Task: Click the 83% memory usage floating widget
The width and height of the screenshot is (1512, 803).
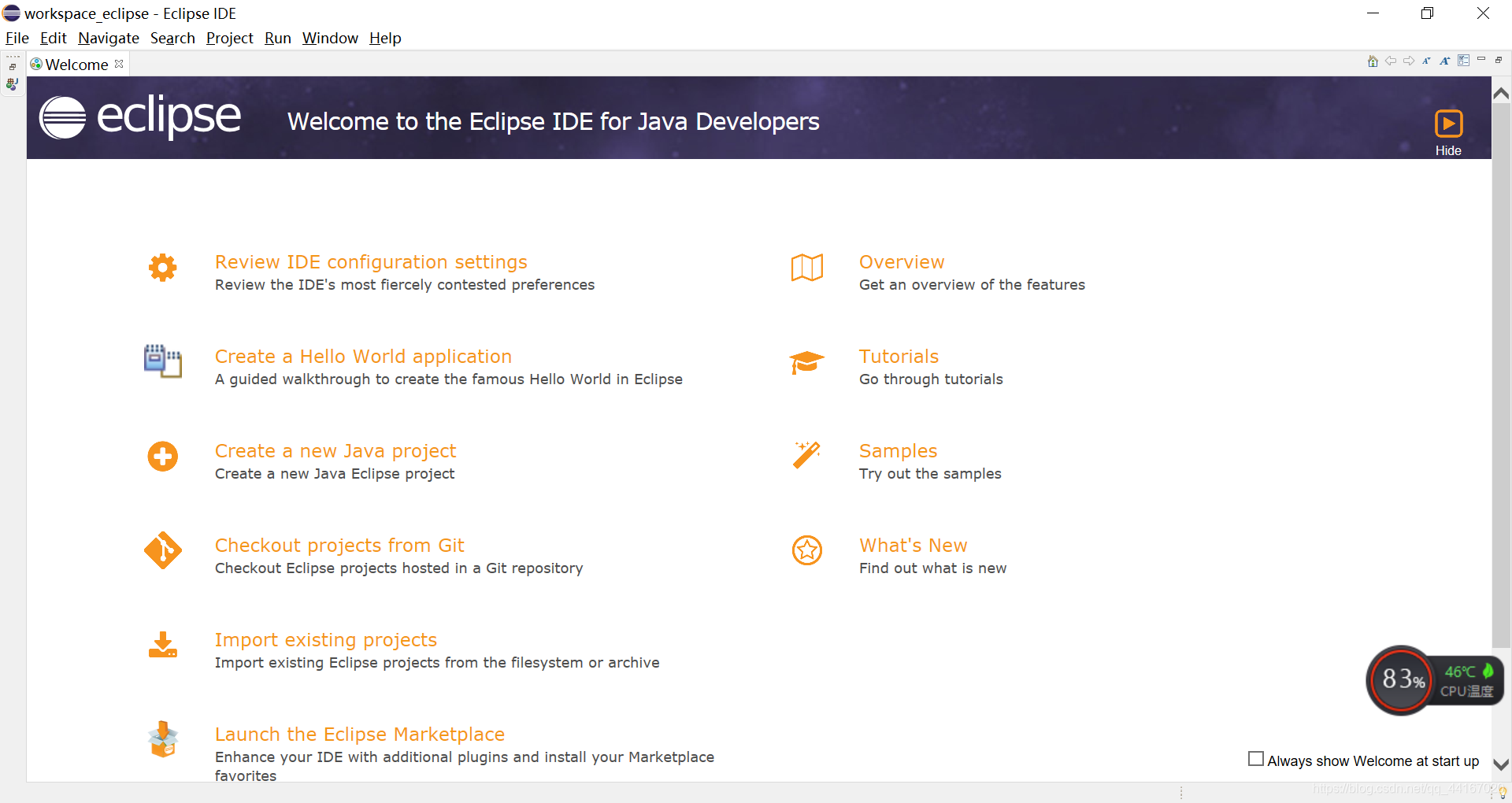Action: (x=1402, y=679)
